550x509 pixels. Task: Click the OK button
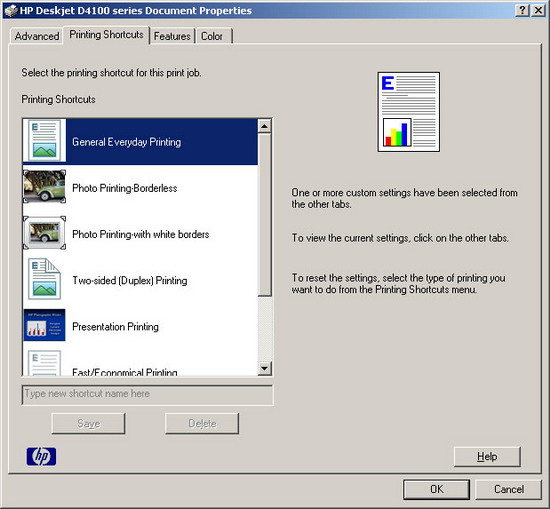(436, 489)
